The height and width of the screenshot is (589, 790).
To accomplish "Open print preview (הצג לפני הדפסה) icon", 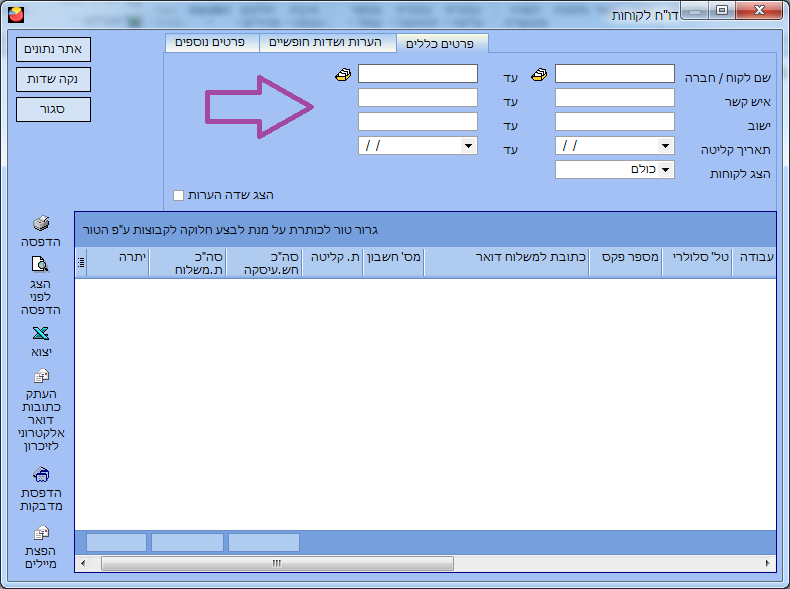I will [41, 265].
